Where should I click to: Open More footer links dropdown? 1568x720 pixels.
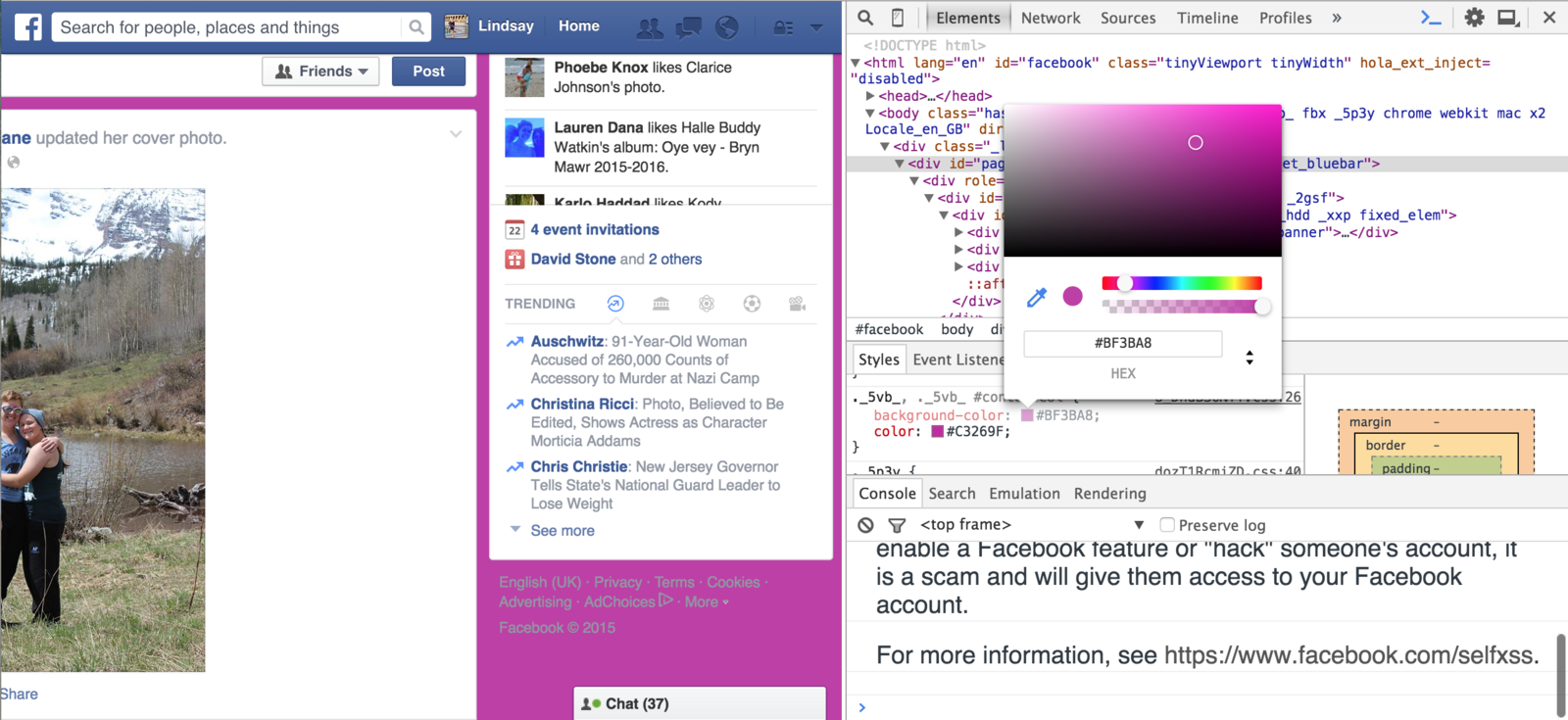click(707, 601)
